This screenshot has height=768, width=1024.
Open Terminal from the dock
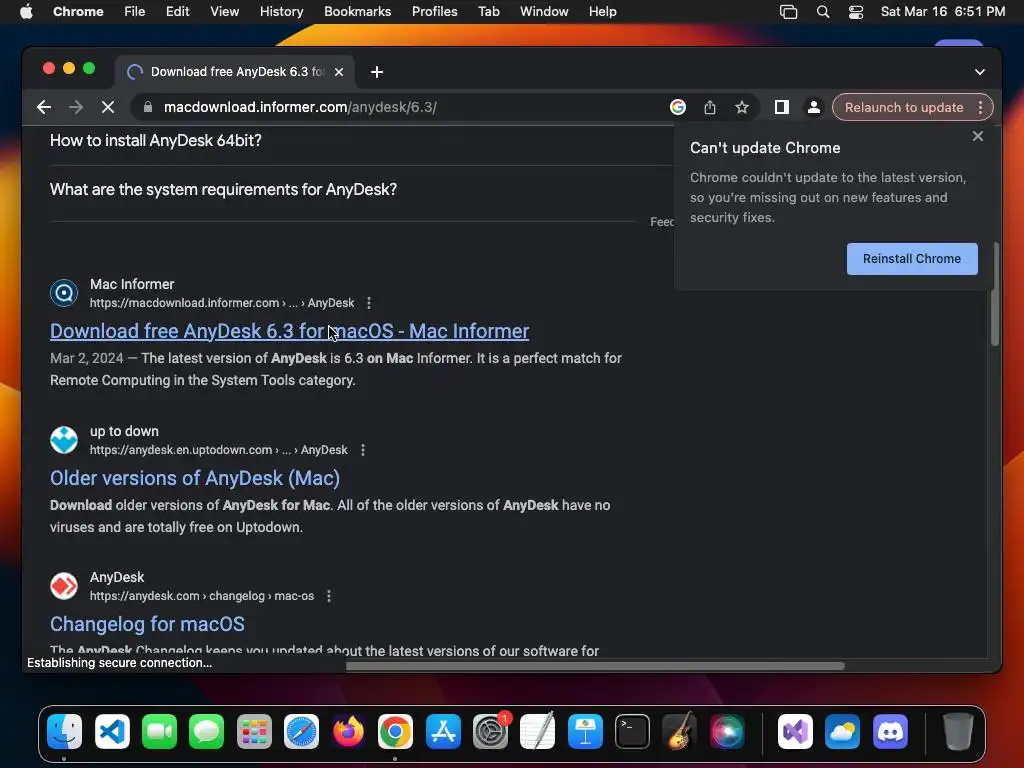(632, 731)
